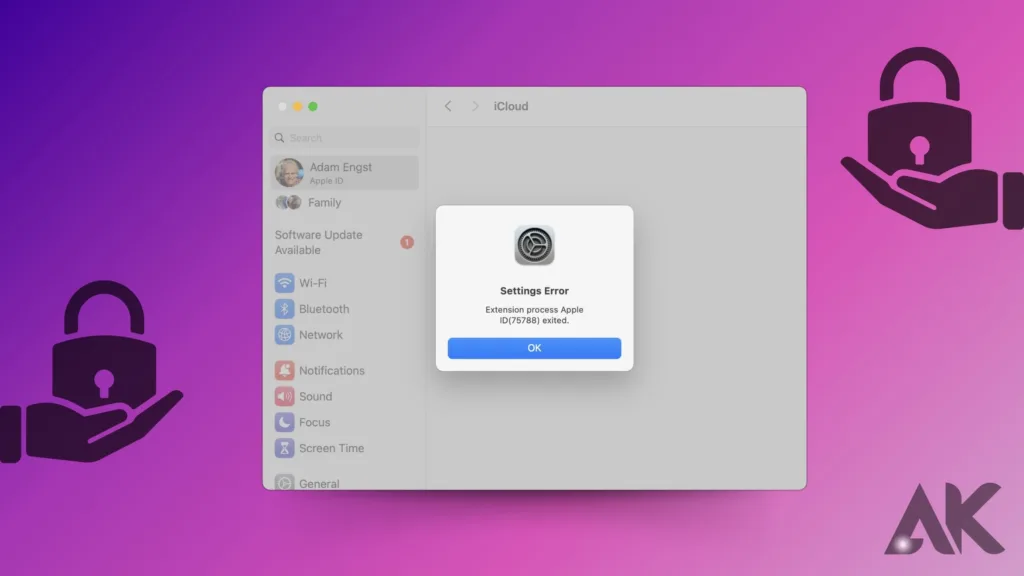Open Network settings via its globe icon

285,335
